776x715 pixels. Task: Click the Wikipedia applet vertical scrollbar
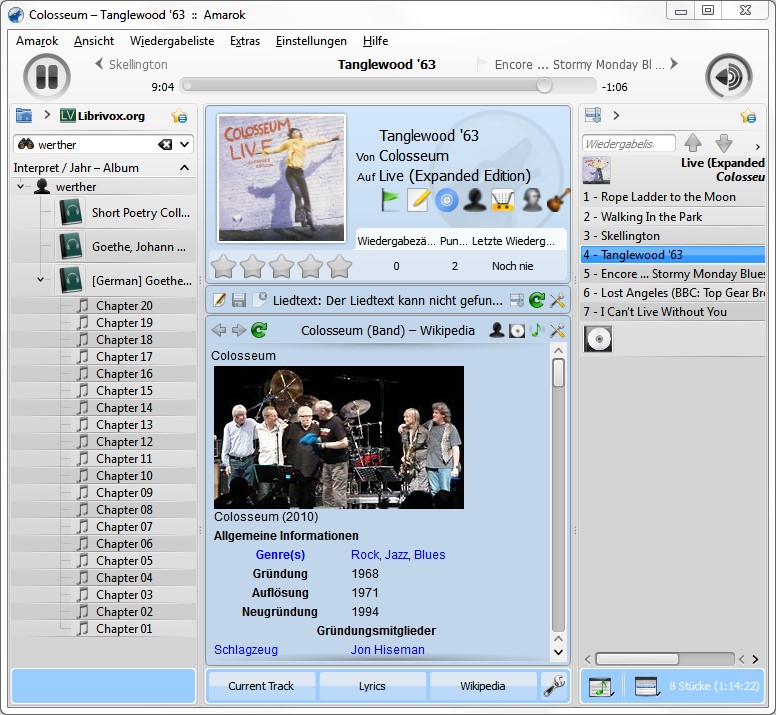558,495
